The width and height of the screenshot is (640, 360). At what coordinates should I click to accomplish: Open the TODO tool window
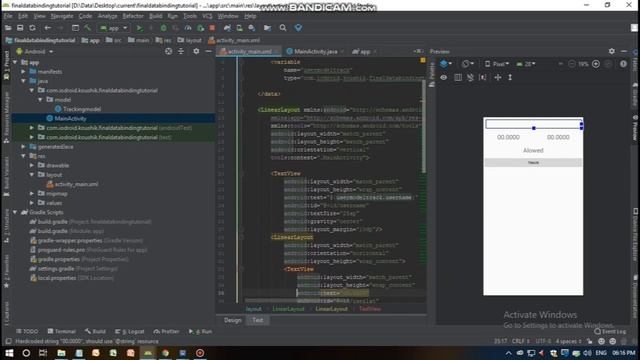[27, 331]
